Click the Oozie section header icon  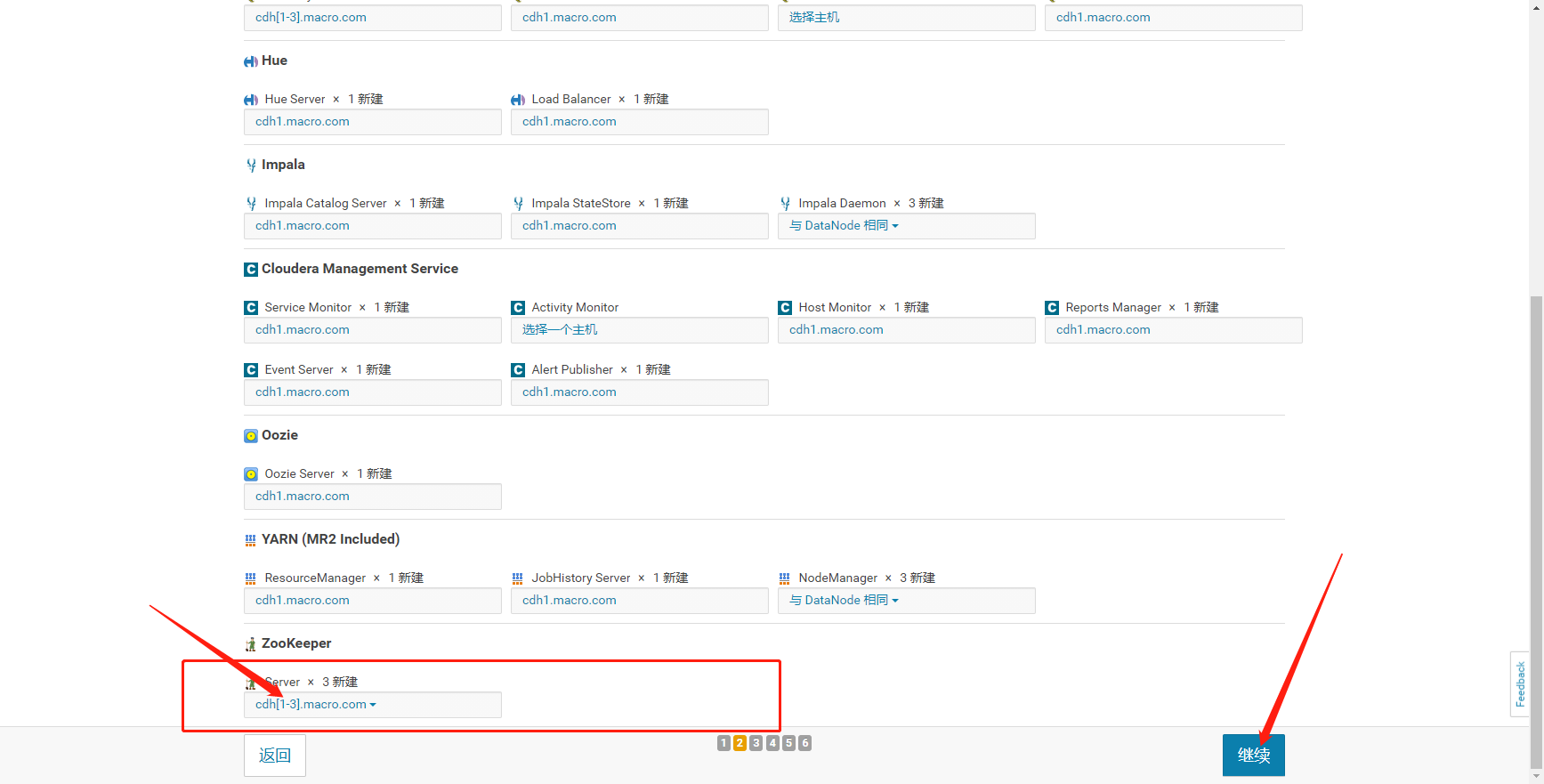click(x=251, y=436)
